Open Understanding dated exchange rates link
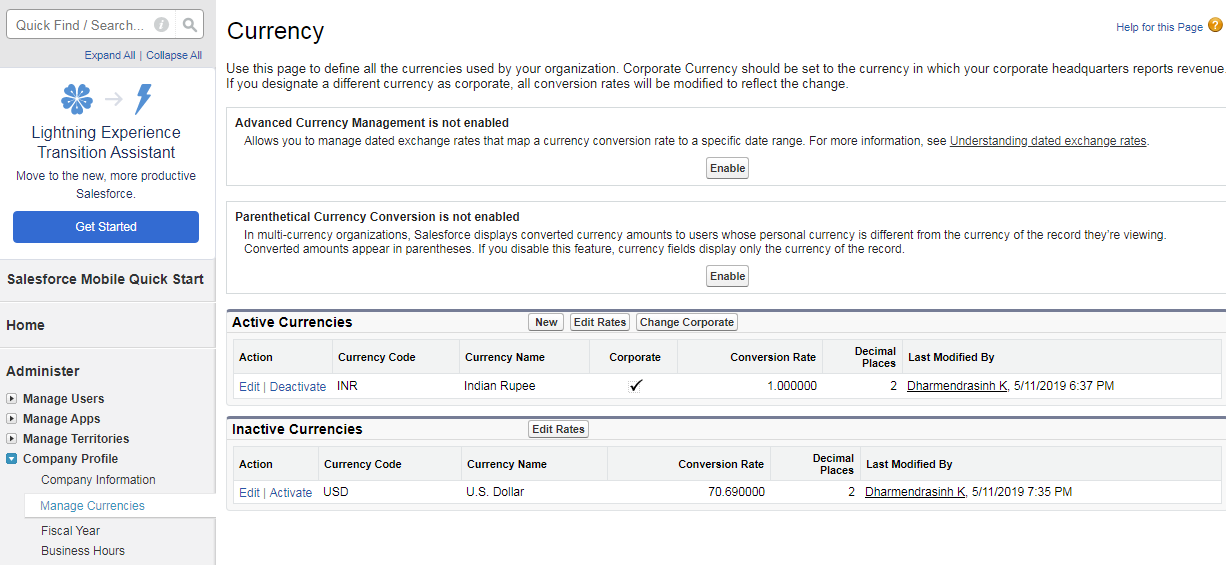Screen dimensions: 1226x565 [1048, 141]
